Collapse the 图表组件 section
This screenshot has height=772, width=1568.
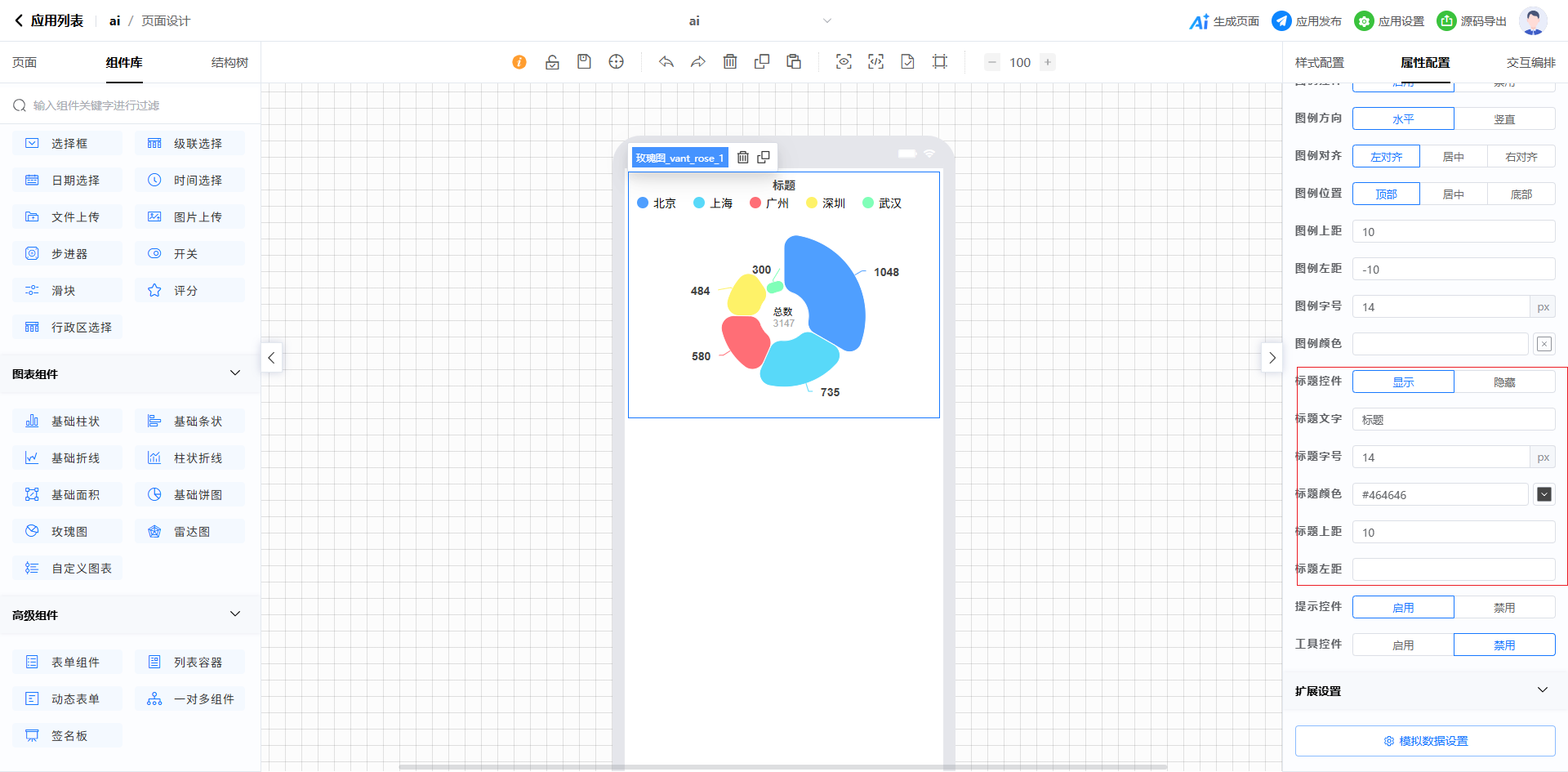point(235,373)
